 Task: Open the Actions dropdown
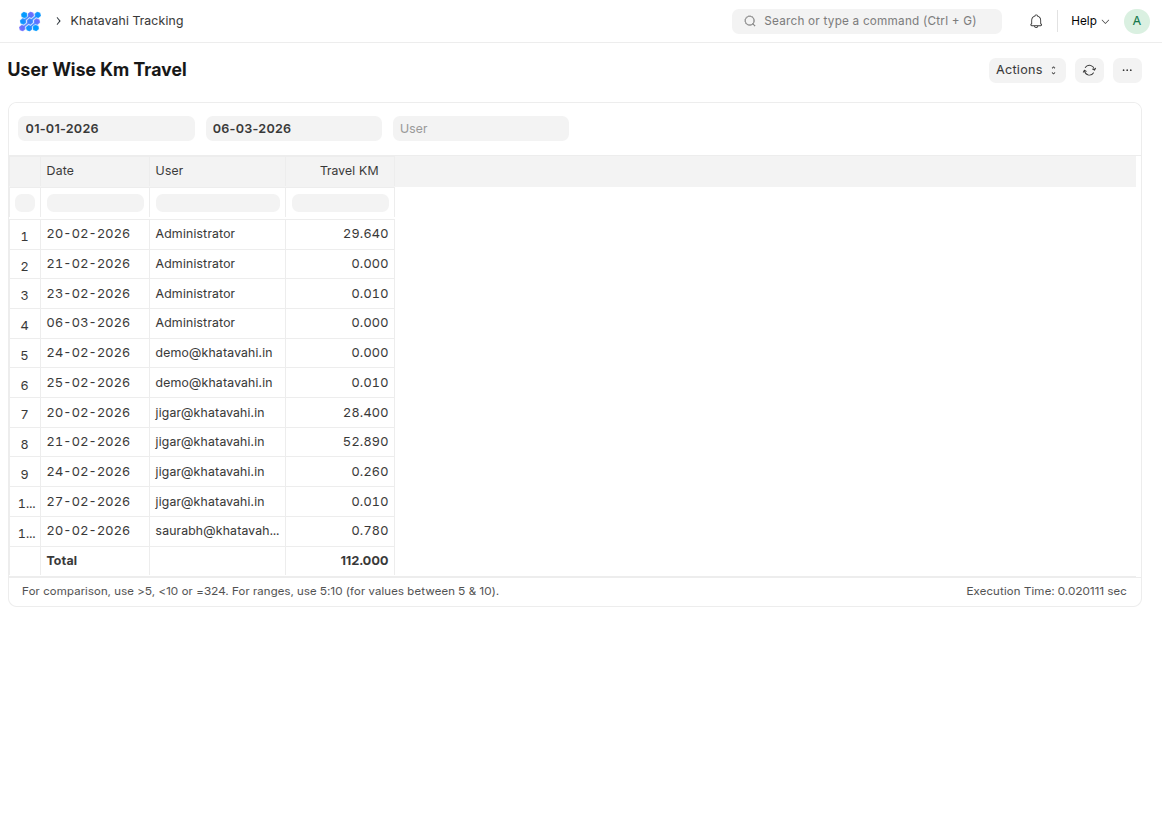1026,70
